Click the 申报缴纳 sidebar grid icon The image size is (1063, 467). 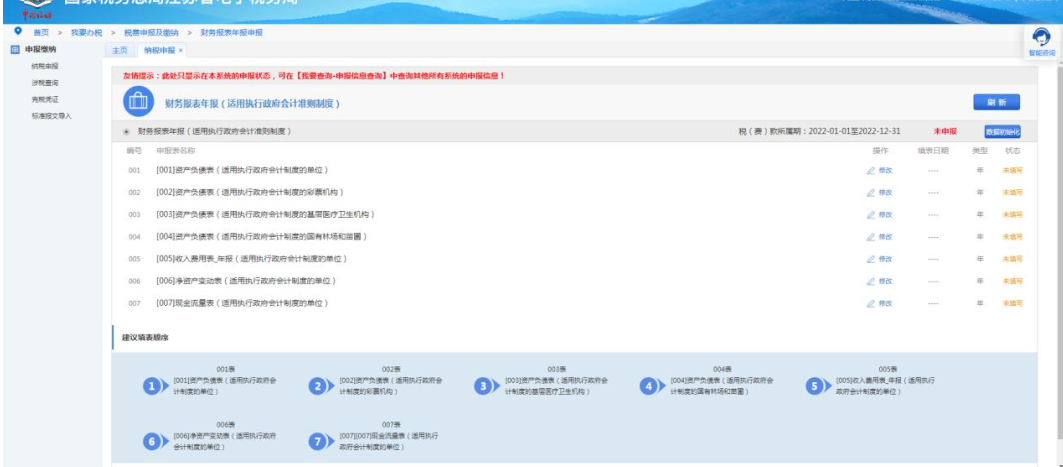[x=14, y=49]
